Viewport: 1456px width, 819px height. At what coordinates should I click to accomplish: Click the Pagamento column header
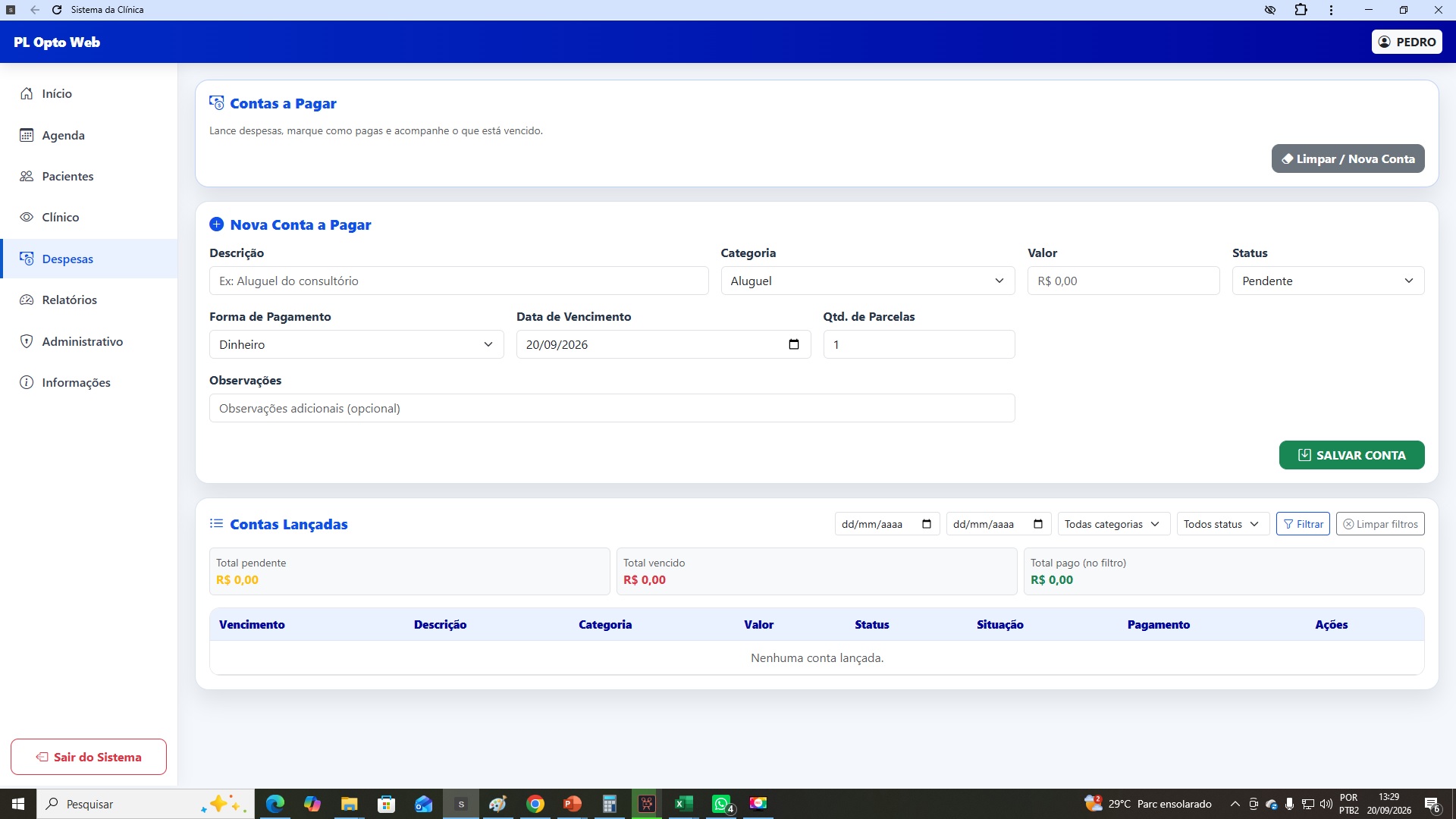click(1158, 624)
